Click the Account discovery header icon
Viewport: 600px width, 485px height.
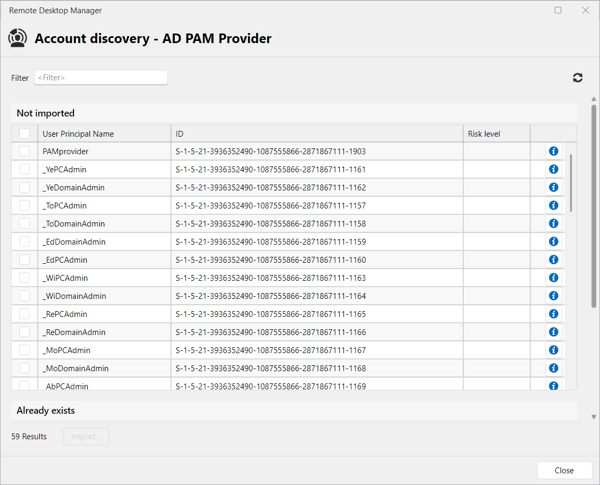tap(18, 38)
